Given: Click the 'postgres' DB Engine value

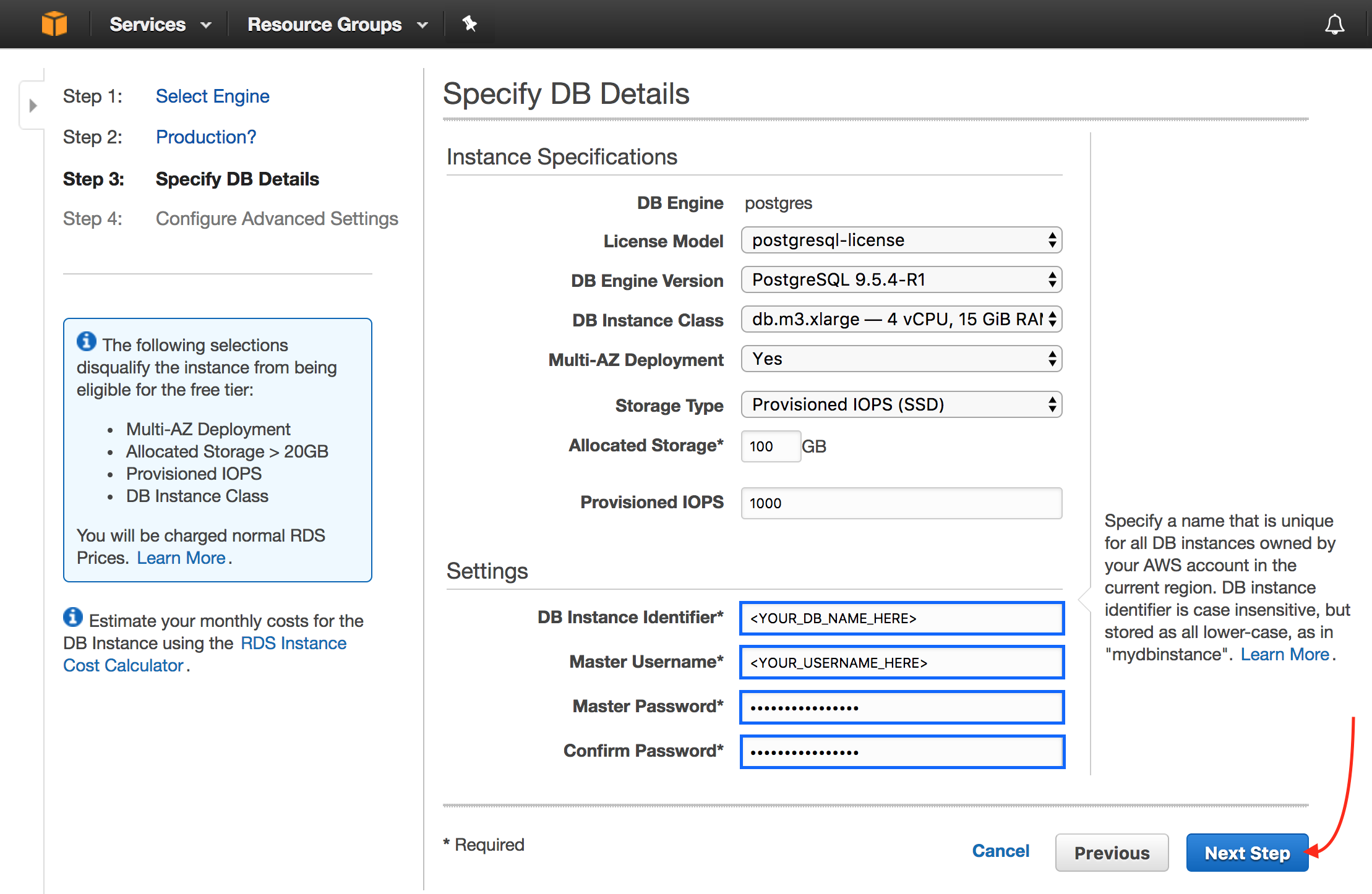Looking at the screenshot, I should click(778, 203).
